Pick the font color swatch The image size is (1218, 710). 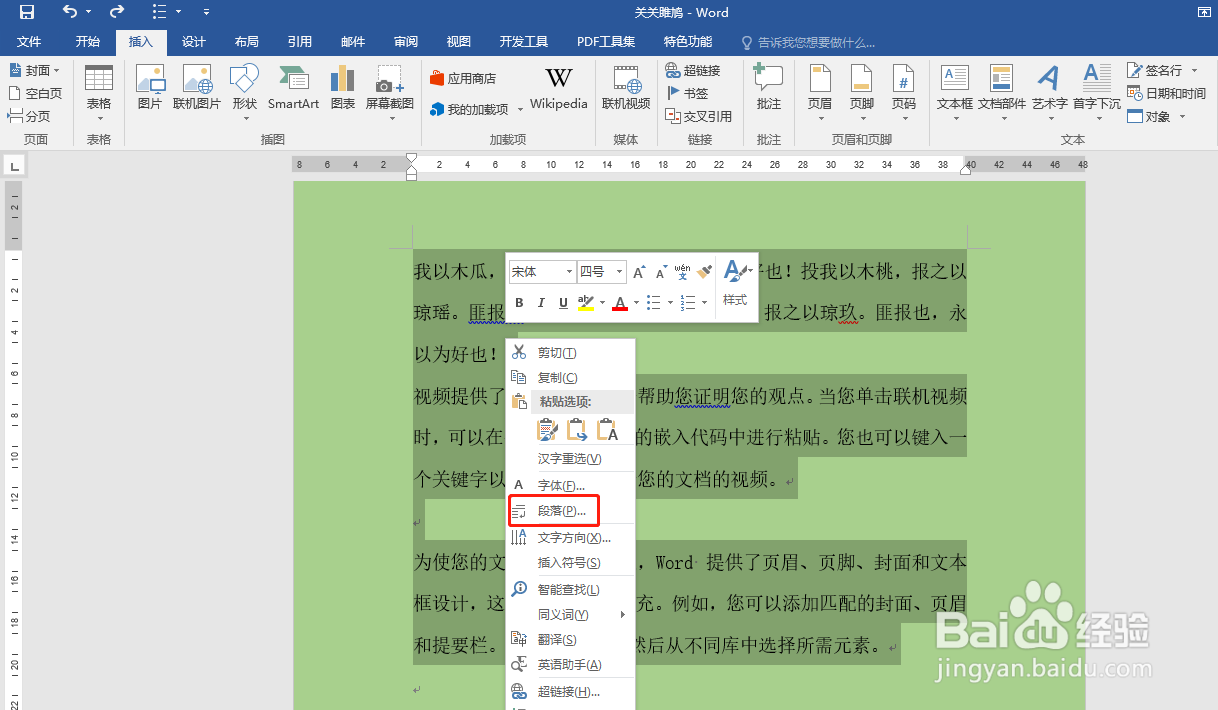coord(619,303)
